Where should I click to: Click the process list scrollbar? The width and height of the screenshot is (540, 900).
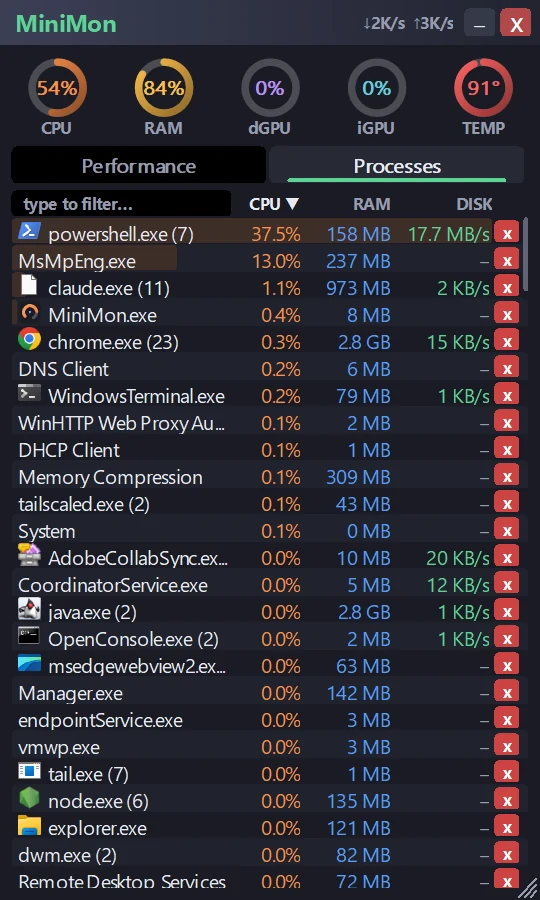pos(526,255)
